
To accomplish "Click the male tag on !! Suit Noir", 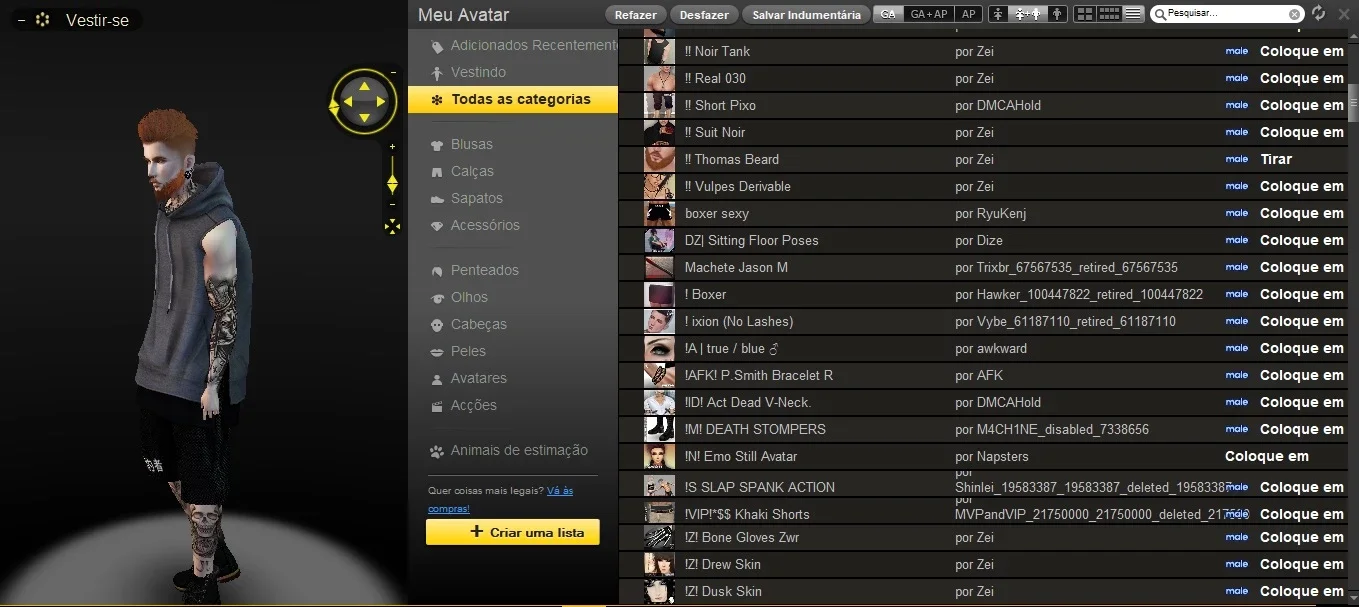I will [1237, 132].
